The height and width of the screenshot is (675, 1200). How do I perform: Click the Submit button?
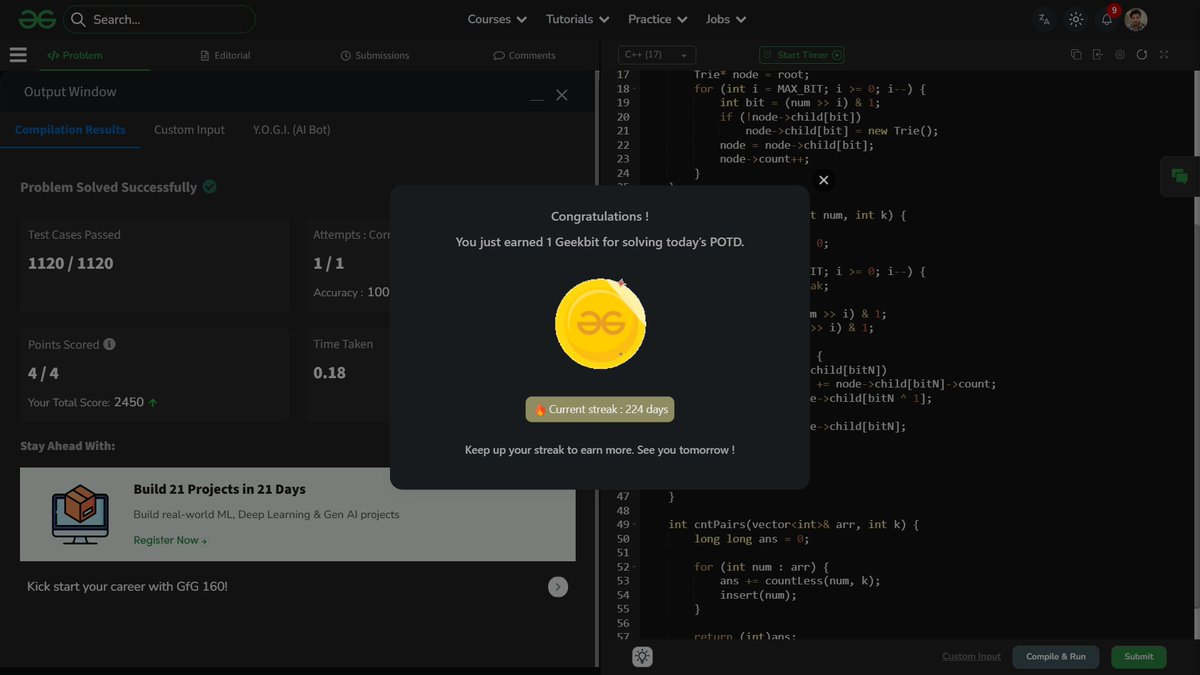(1138, 657)
